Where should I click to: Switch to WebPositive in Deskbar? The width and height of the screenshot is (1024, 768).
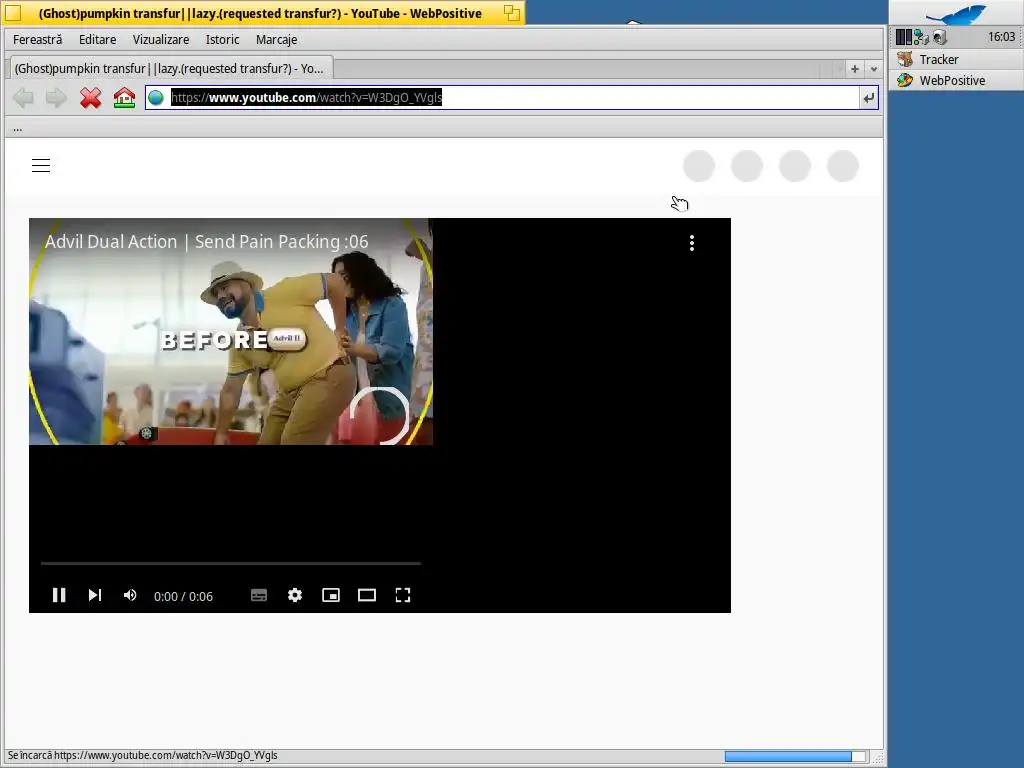coord(956,80)
